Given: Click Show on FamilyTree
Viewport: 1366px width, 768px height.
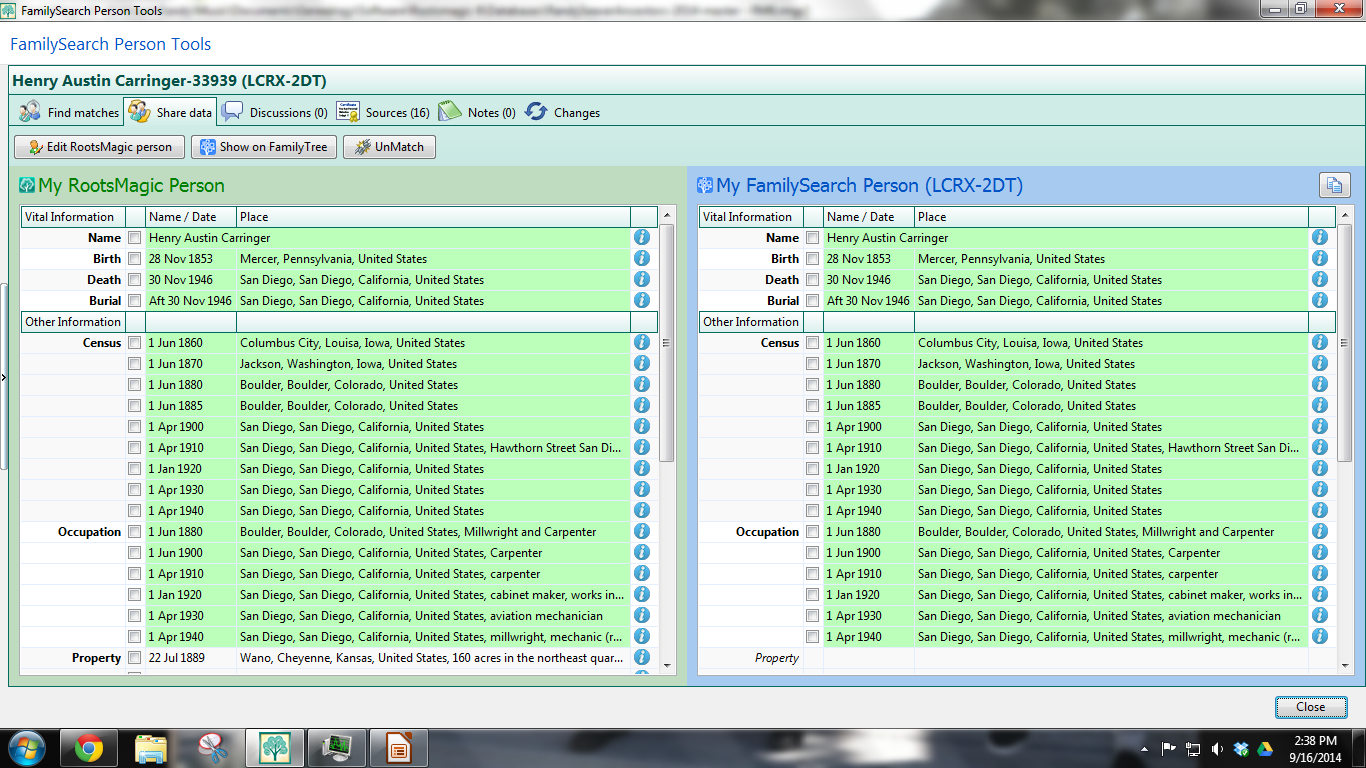Looking at the screenshot, I should (262, 146).
